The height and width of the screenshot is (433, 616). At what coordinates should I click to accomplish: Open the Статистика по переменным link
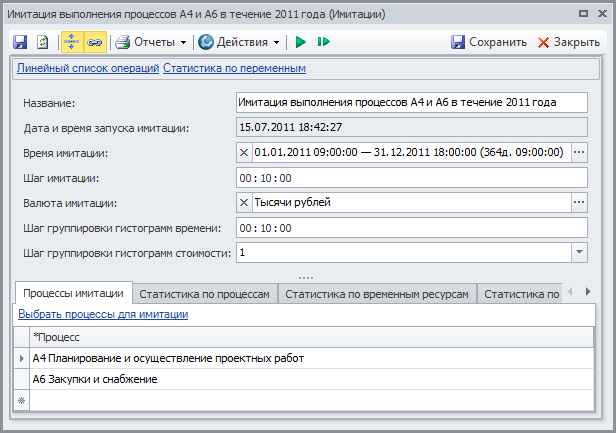tap(234, 68)
